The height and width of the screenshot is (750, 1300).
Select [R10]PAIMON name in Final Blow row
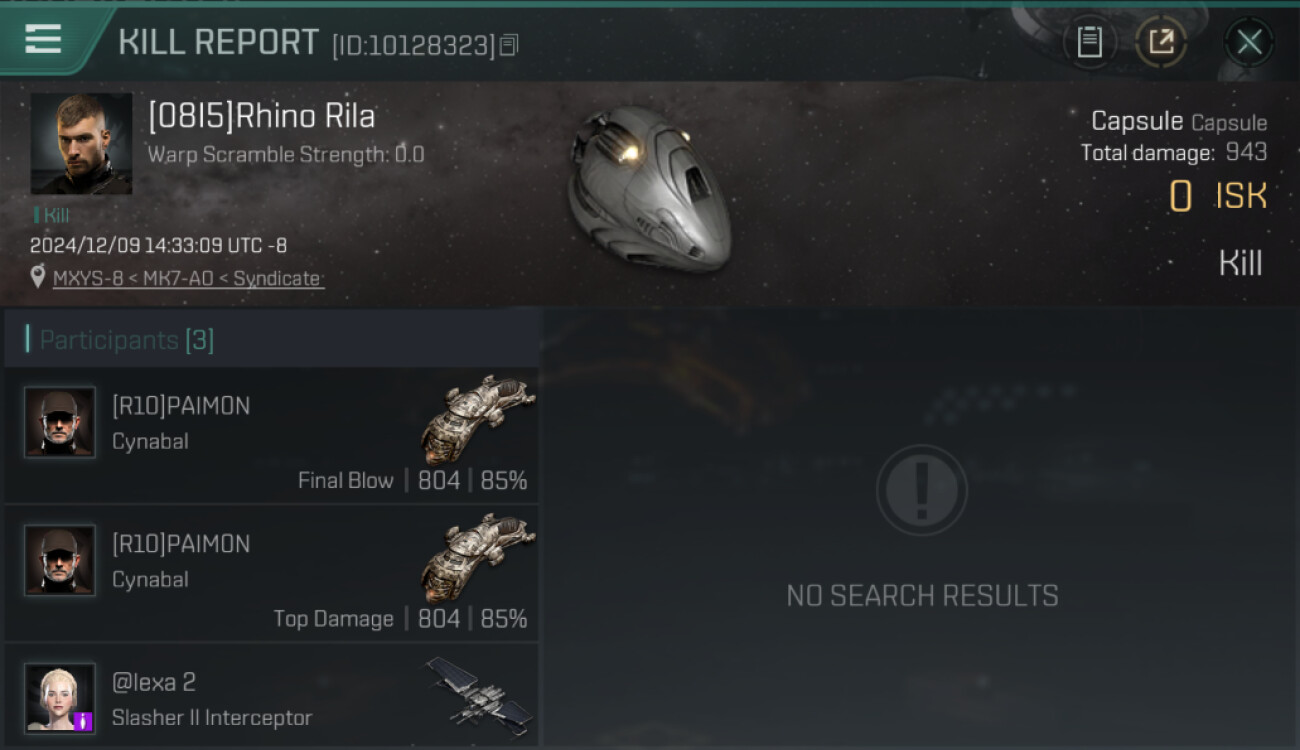pyautogui.click(x=181, y=406)
